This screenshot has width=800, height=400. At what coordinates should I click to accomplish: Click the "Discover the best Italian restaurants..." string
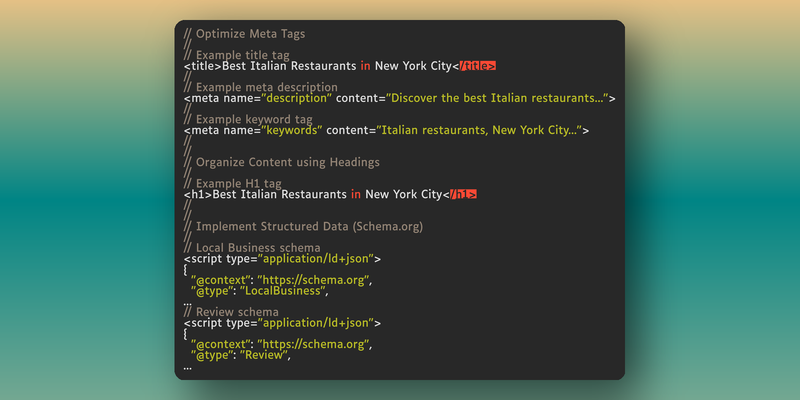click(x=495, y=98)
